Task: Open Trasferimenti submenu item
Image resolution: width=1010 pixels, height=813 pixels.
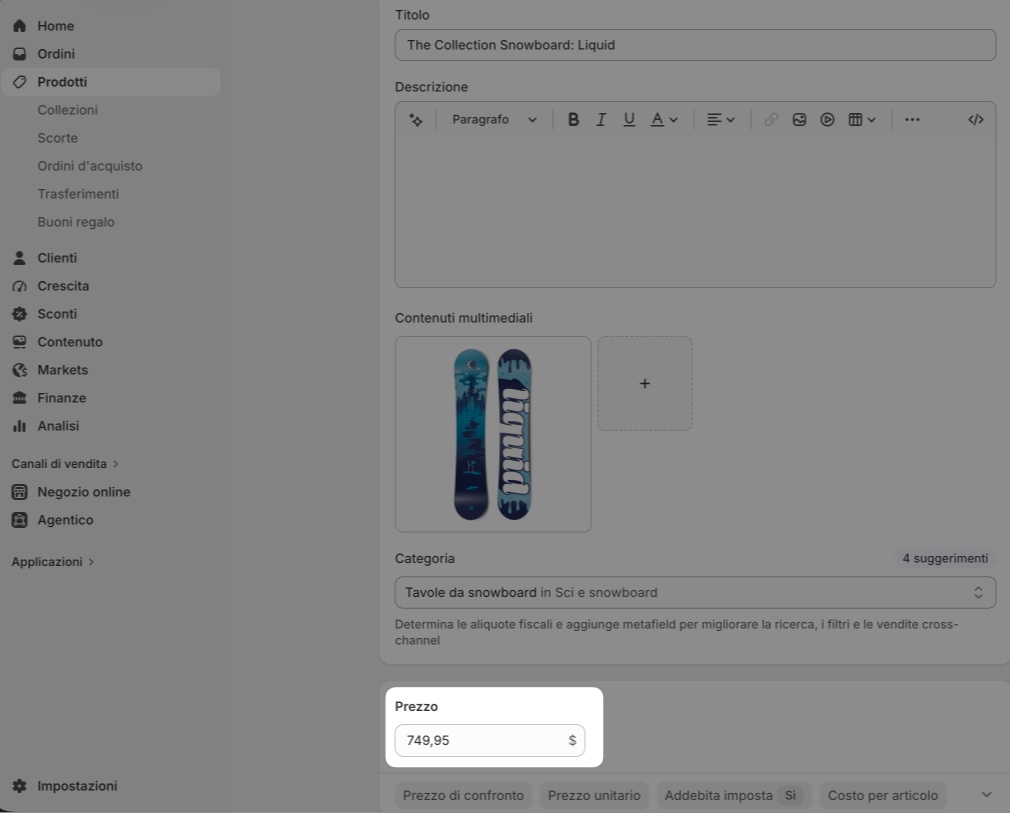Action: (x=78, y=194)
